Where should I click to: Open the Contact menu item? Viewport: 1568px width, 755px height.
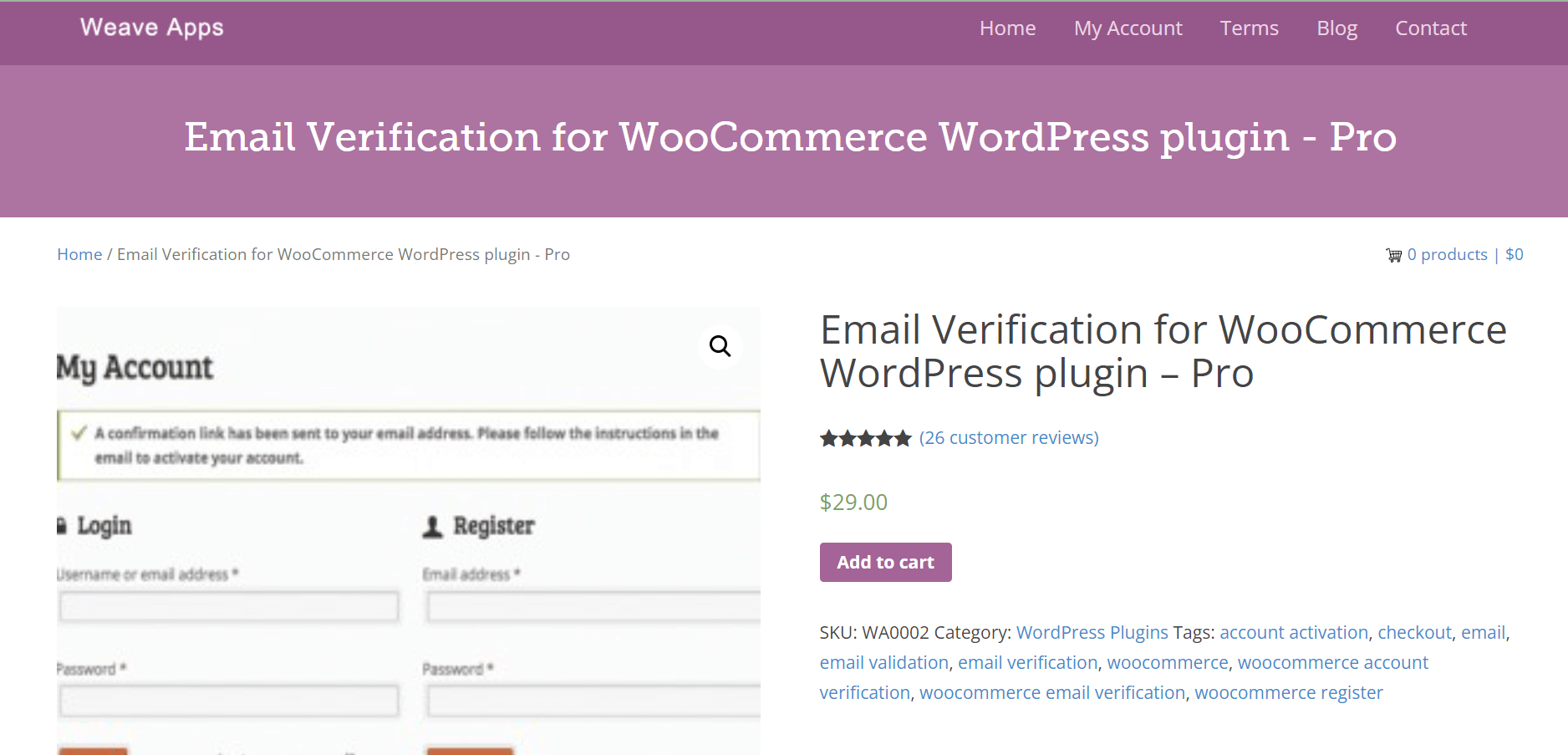tap(1431, 28)
